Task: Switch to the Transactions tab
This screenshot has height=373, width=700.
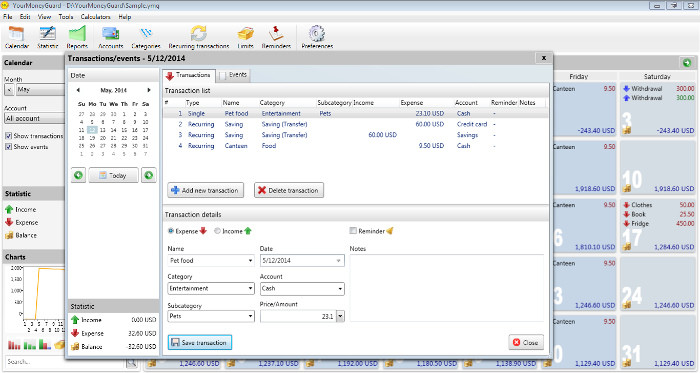Action: click(188, 75)
